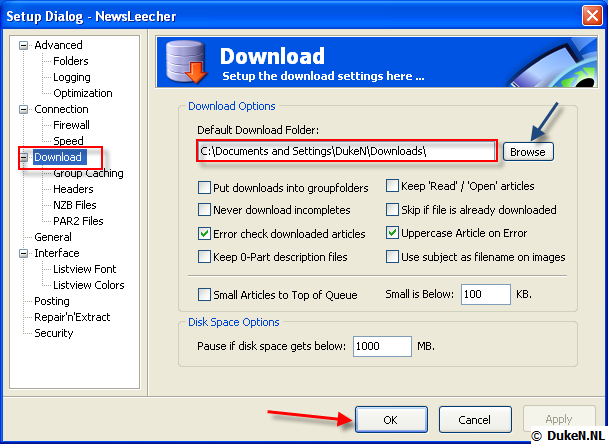Open Repair'n'Extract settings
608x444 pixels.
72,317
